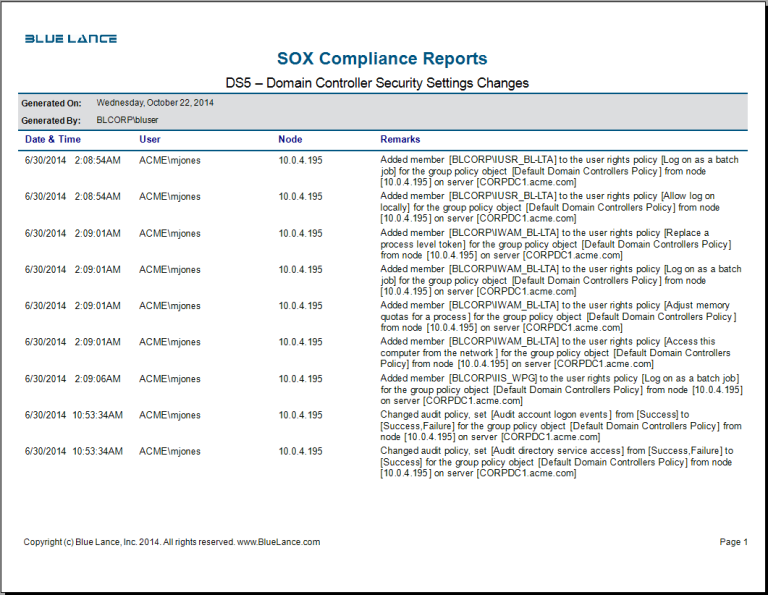This screenshot has height=595, width=768.
Task: Select the BLCORP\bluser Generated By value
Action: pos(127,120)
